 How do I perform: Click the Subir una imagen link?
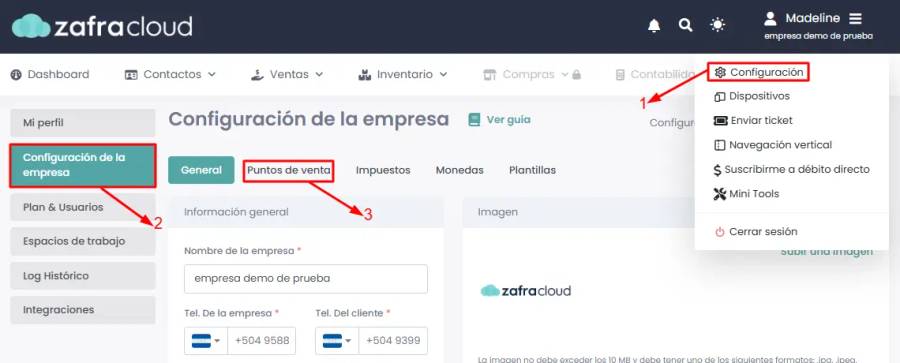(x=827, y=252)
